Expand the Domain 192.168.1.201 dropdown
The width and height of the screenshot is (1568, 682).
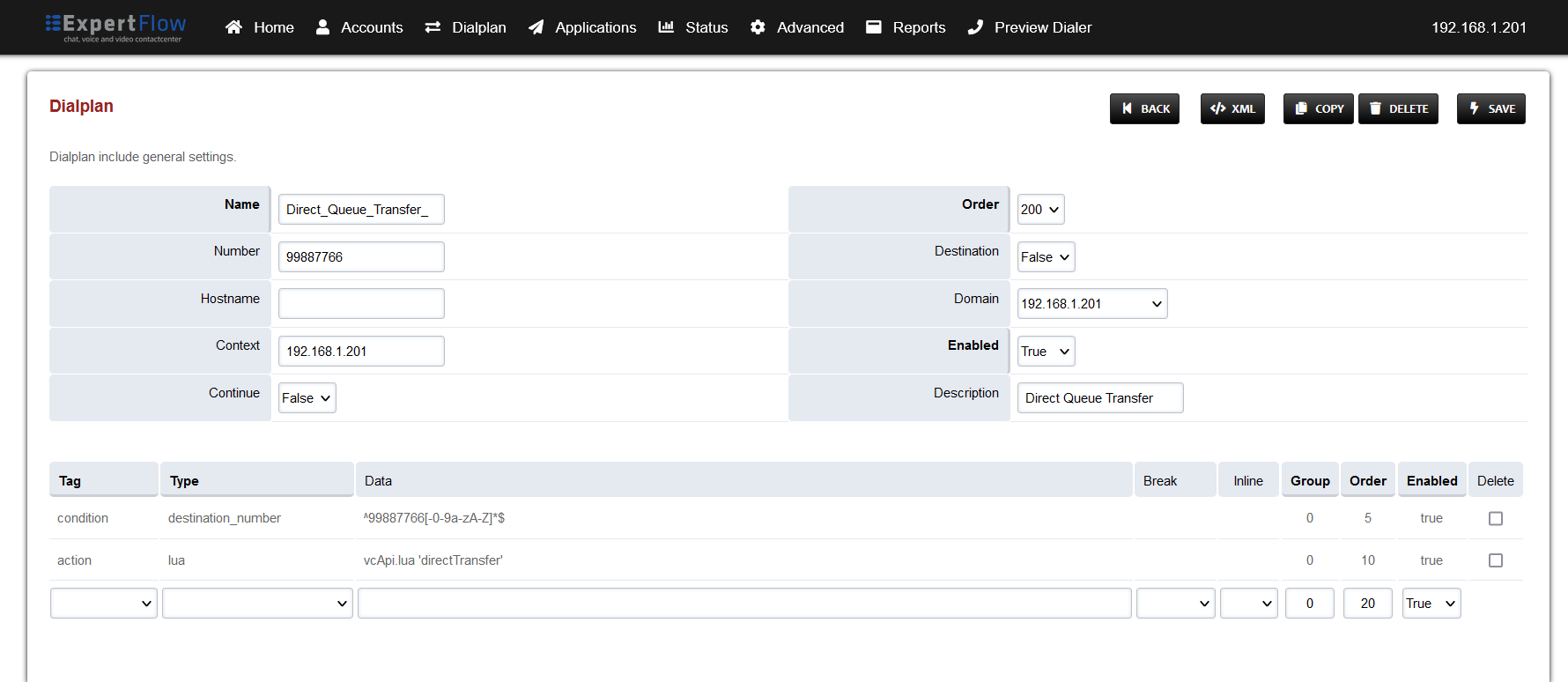pos(1091,304)
